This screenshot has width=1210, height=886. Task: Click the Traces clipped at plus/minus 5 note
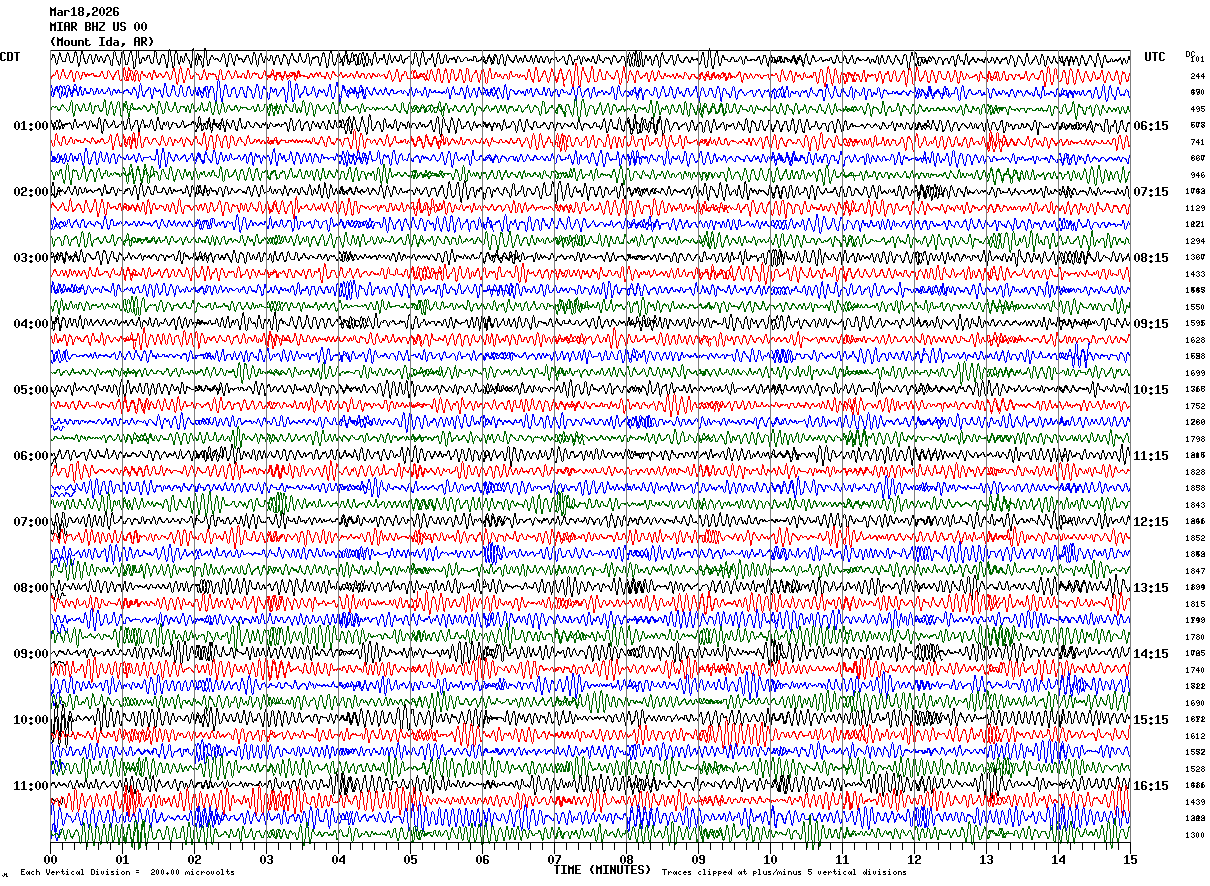point(784,873)
